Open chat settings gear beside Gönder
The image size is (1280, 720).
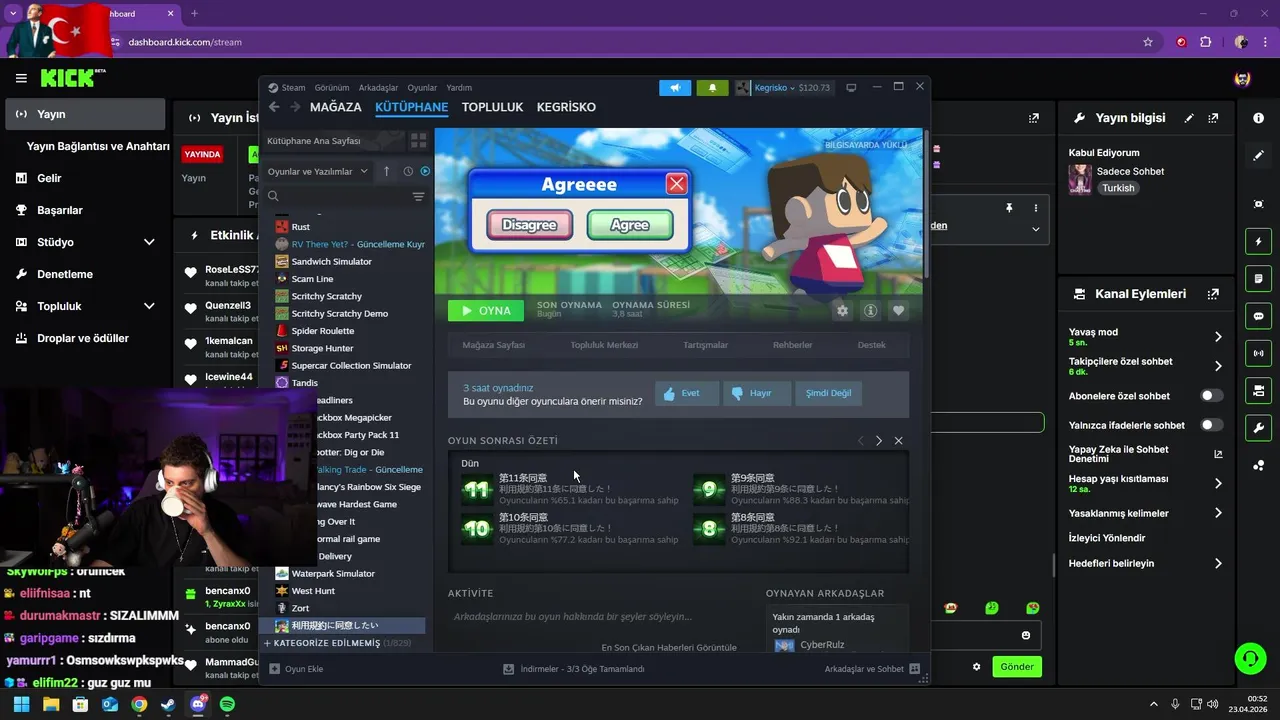pyautogui.click(x=977, y=667)
